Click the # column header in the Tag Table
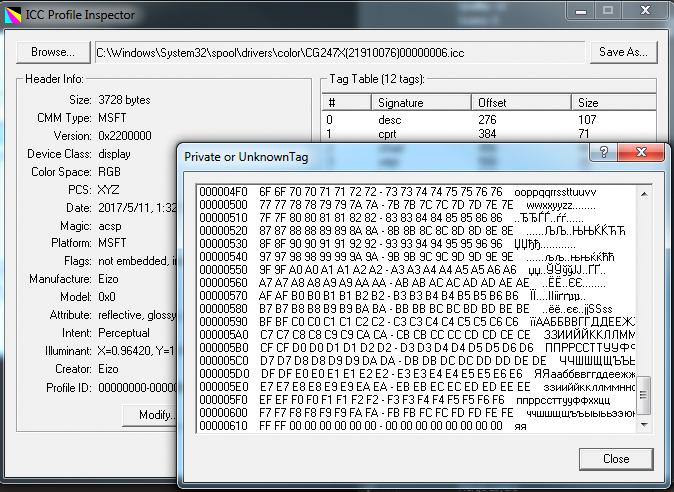Image resolution: width=674 pixels, height=492 pixels. coord(346,103)
